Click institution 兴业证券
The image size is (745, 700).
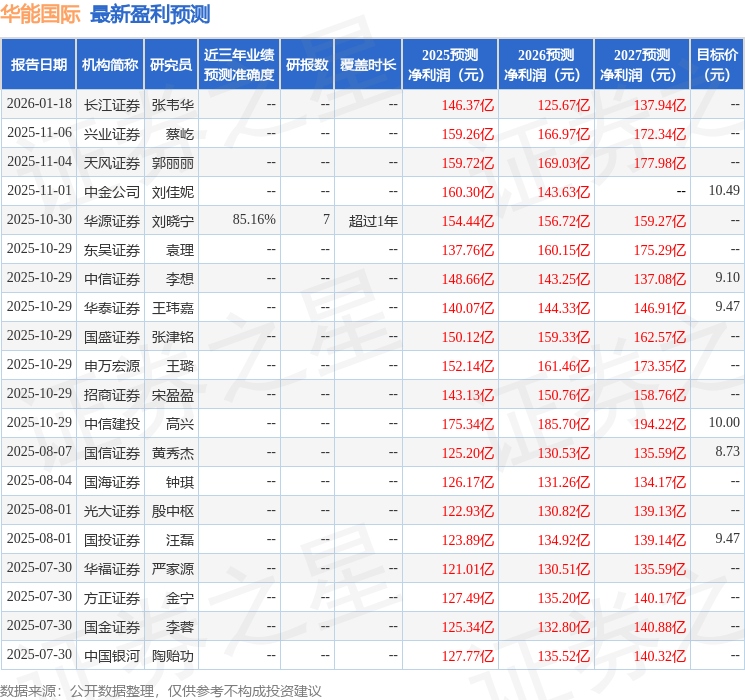point(112,134)
